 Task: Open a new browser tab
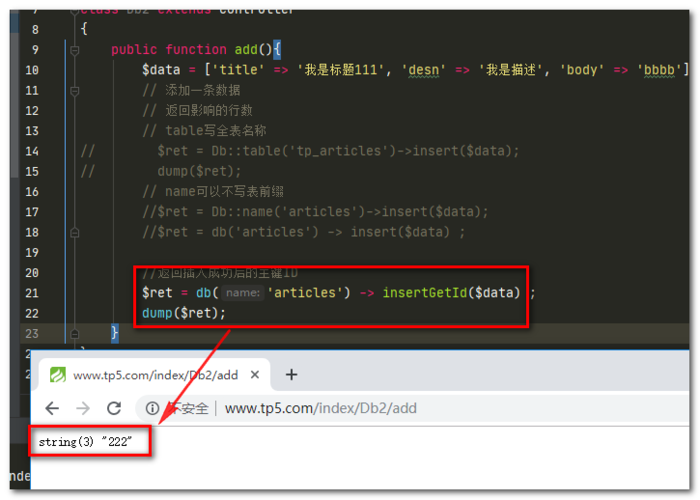click(291, 375)
